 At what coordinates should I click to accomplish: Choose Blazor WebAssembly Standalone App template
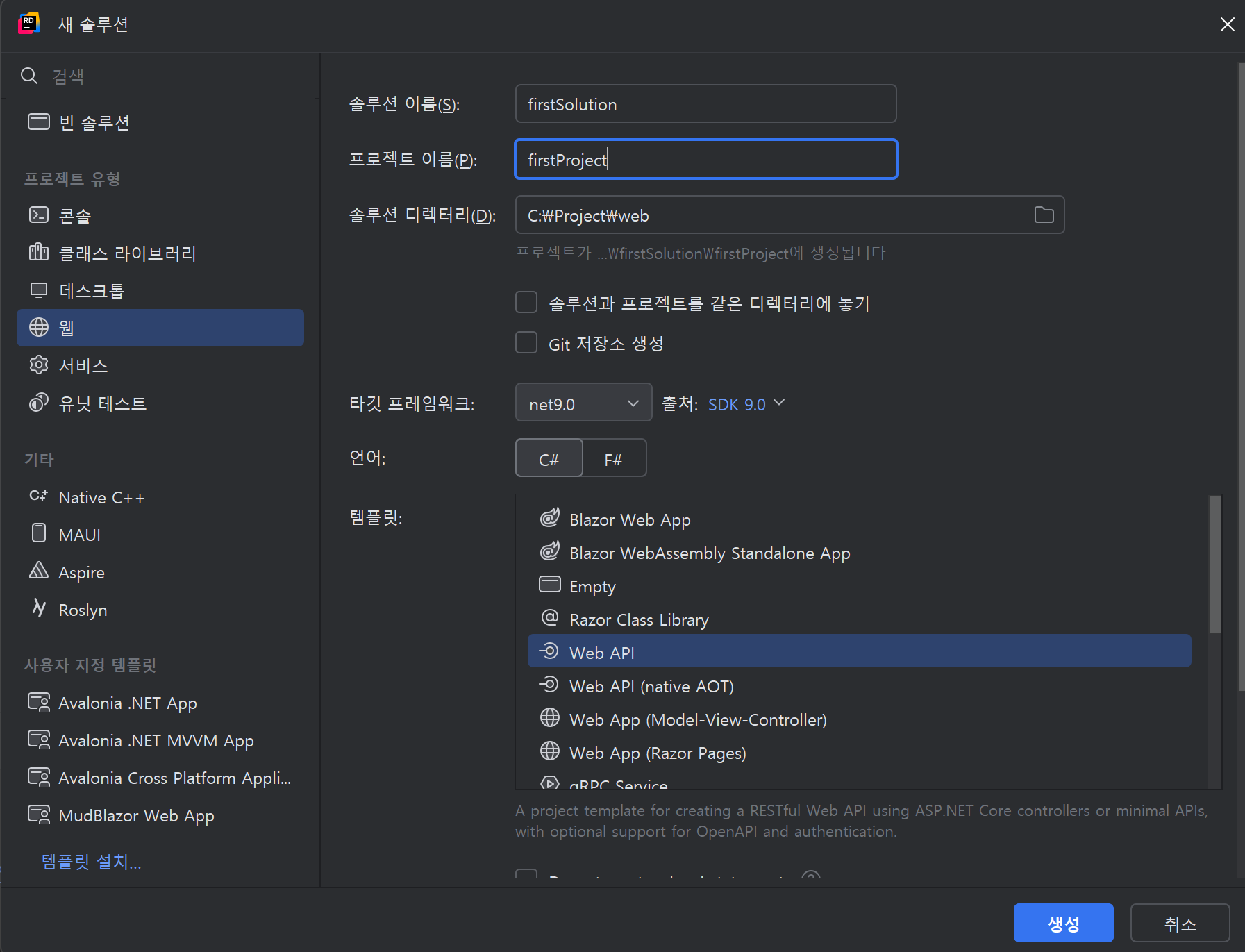click(x=860, y=553)
